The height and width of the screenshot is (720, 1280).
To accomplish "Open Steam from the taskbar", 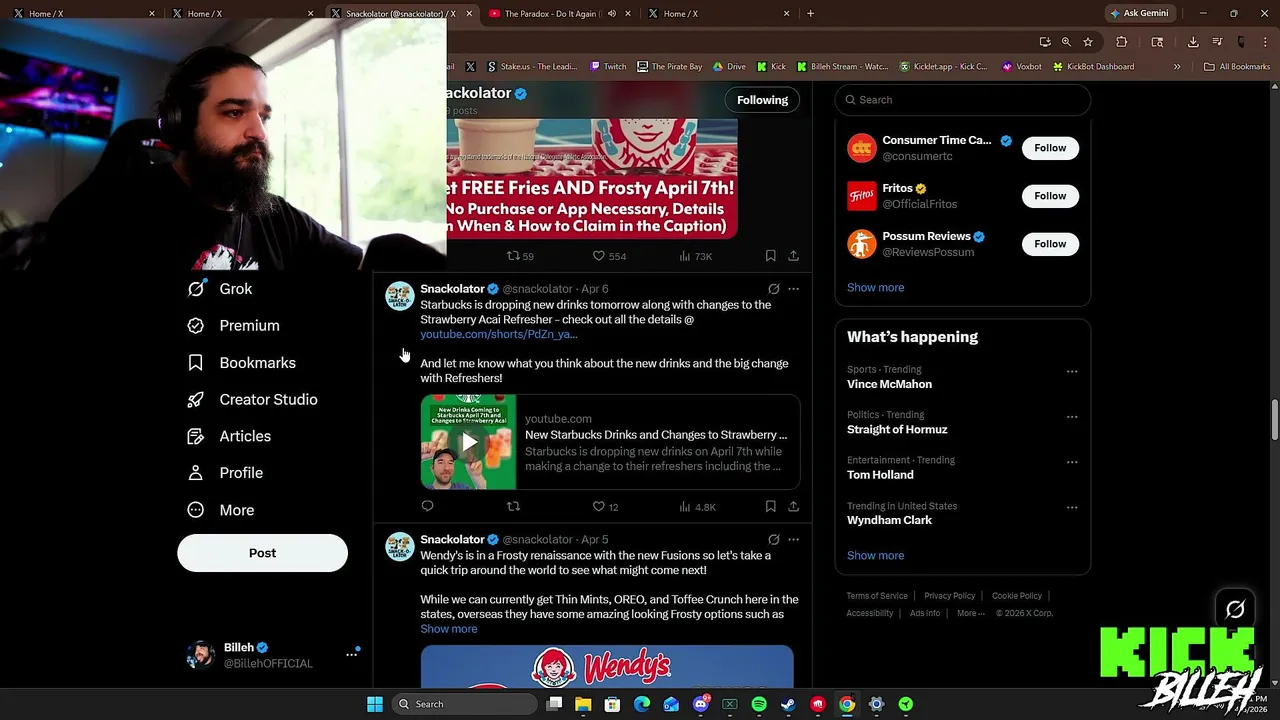I will (788, 704).
